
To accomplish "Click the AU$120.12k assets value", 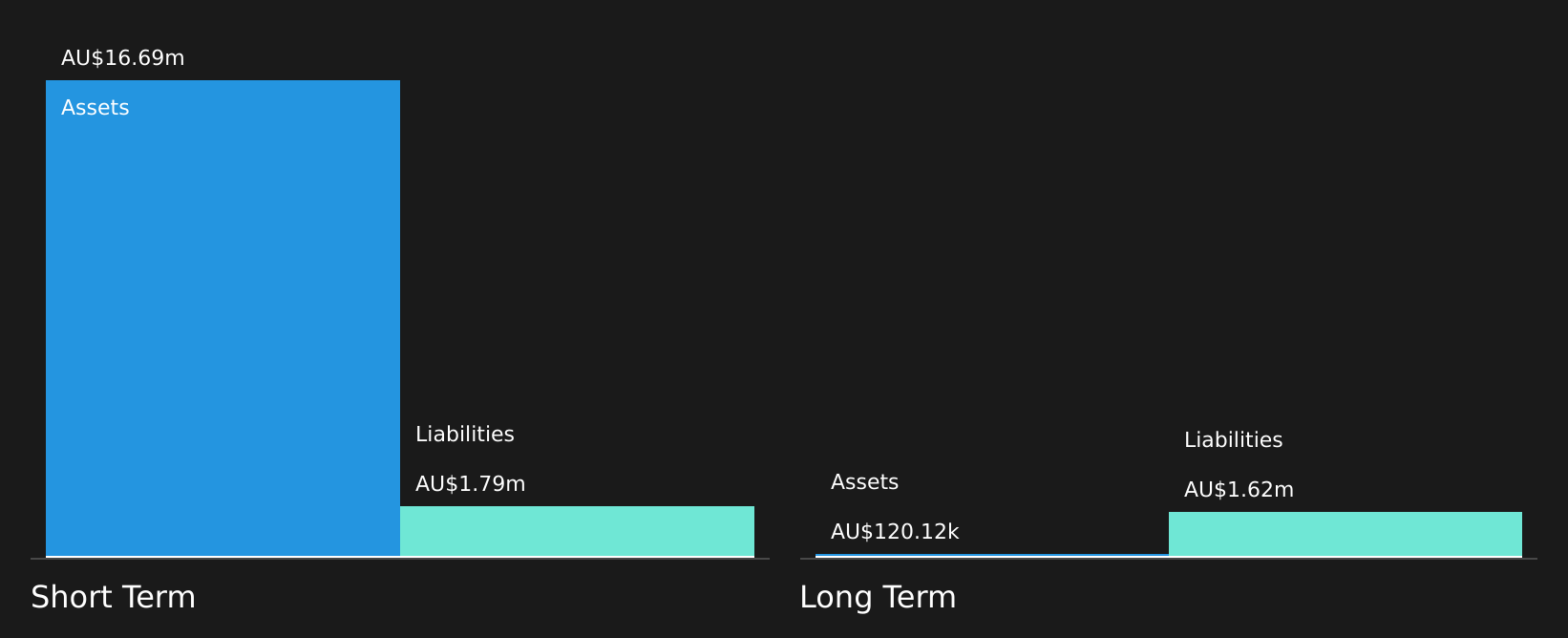I will point(895,532).
